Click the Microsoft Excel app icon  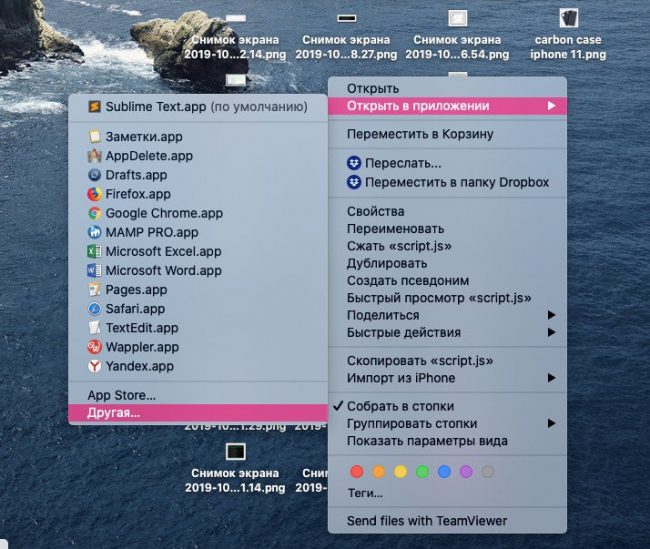(x=94, y=251)
